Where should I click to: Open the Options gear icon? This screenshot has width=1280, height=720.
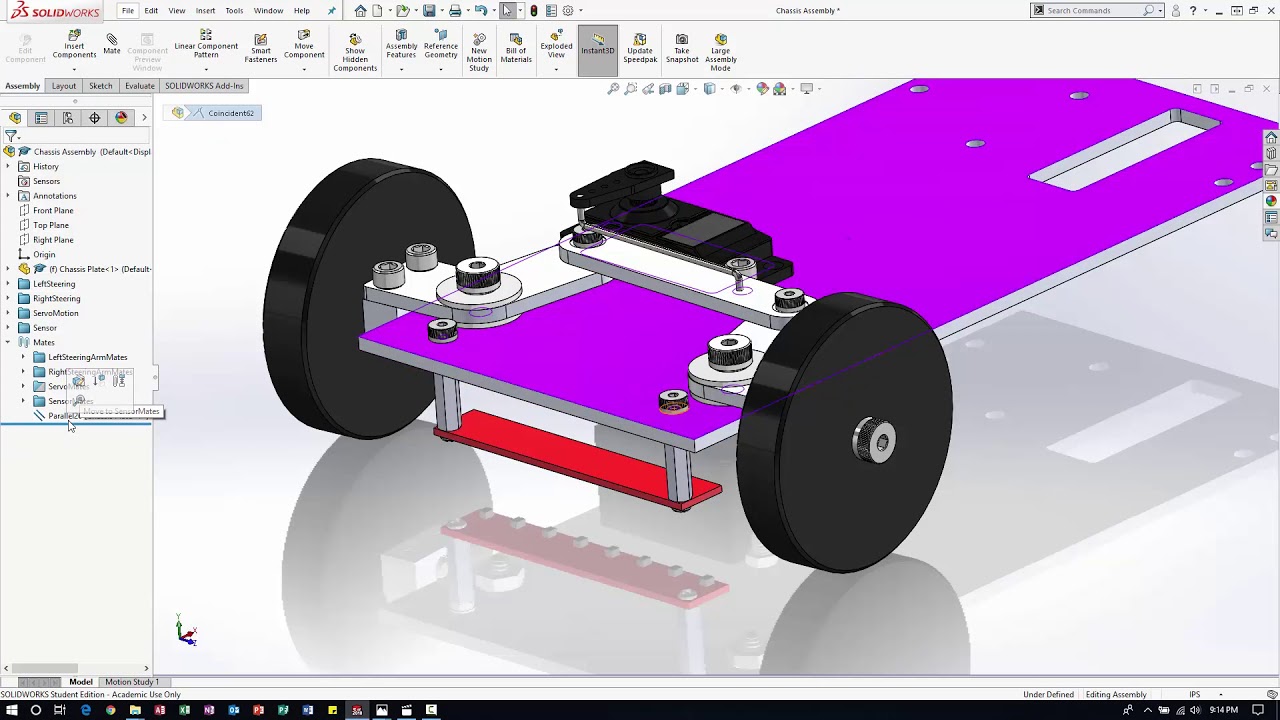tap(568, 11)
